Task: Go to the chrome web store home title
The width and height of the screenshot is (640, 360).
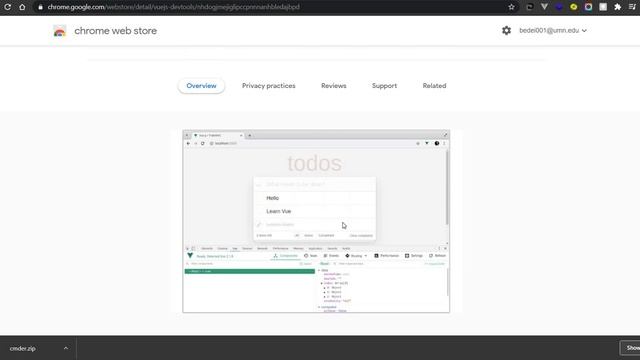Action: pyautogui.click(x=116, y=31)
